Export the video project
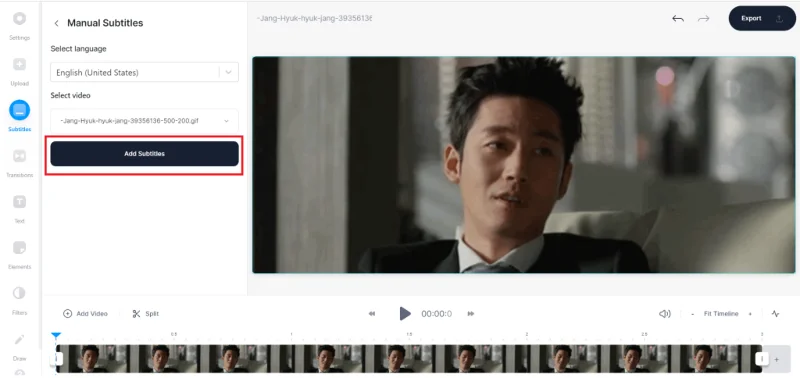This screenshot has width=800, height=378. click(762, 18)
